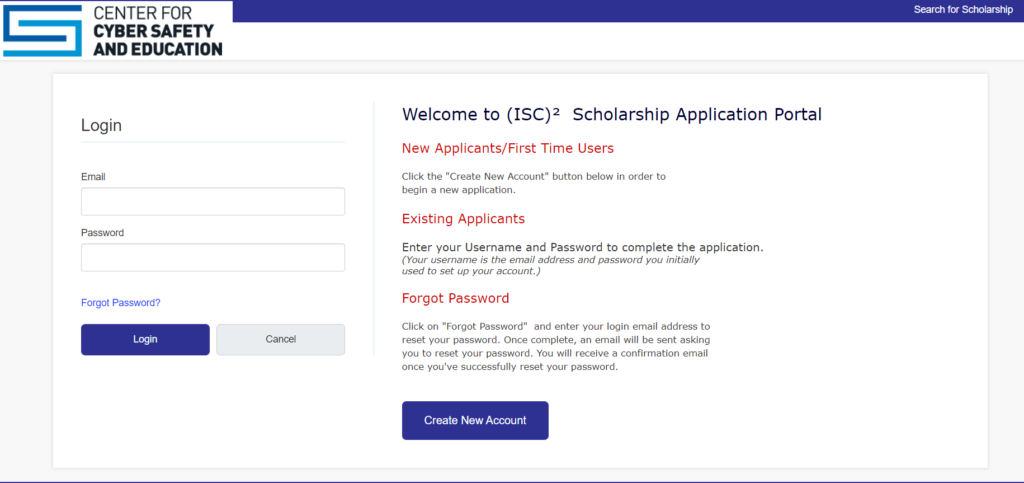The width and height of the screenshot is (1024, 483).
Task: Click the password reset instructions paragraph
Action: (x=556, y=347)
